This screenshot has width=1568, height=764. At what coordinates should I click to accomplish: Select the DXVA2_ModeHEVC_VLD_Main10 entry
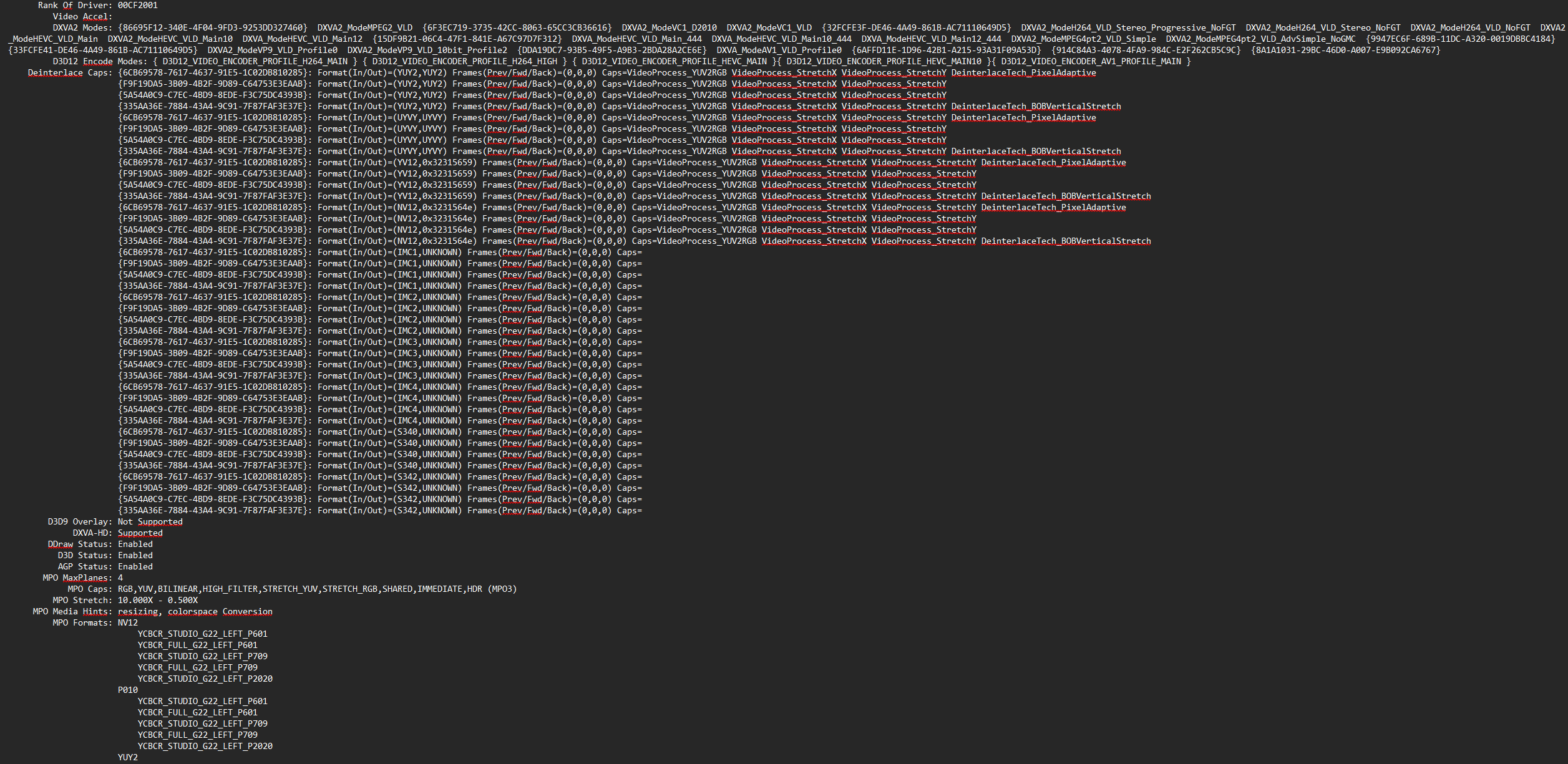click(170, 39)
